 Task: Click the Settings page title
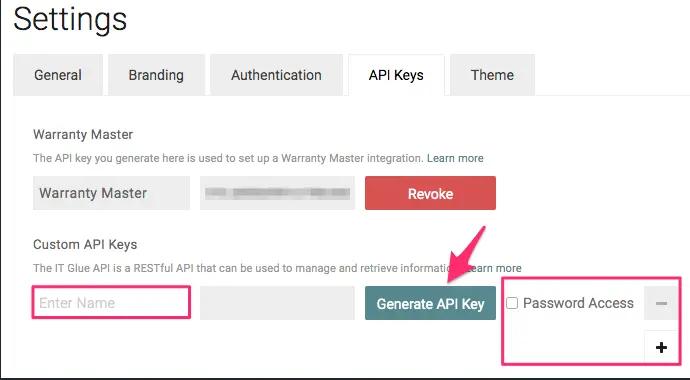tap(70, 19)
